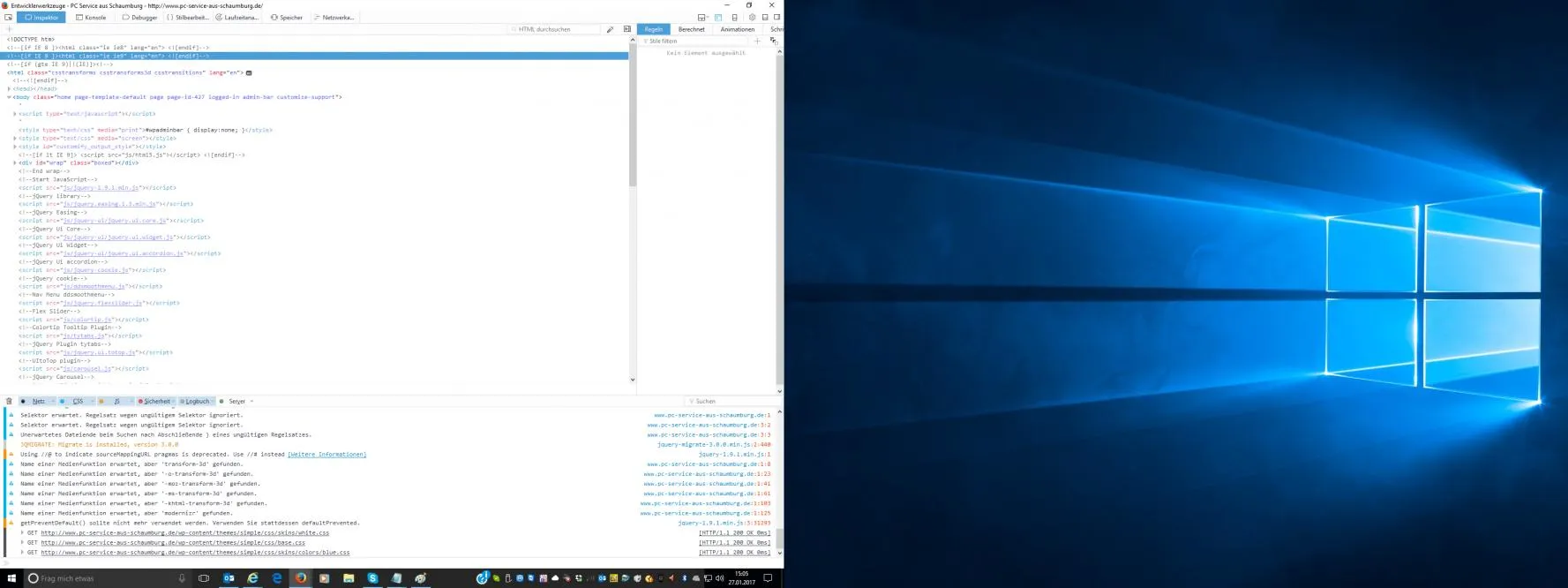Toggle the Netz console filter
Image resolution: width=1568 pixels, height=588 pixels.
(x=38, y=401)
